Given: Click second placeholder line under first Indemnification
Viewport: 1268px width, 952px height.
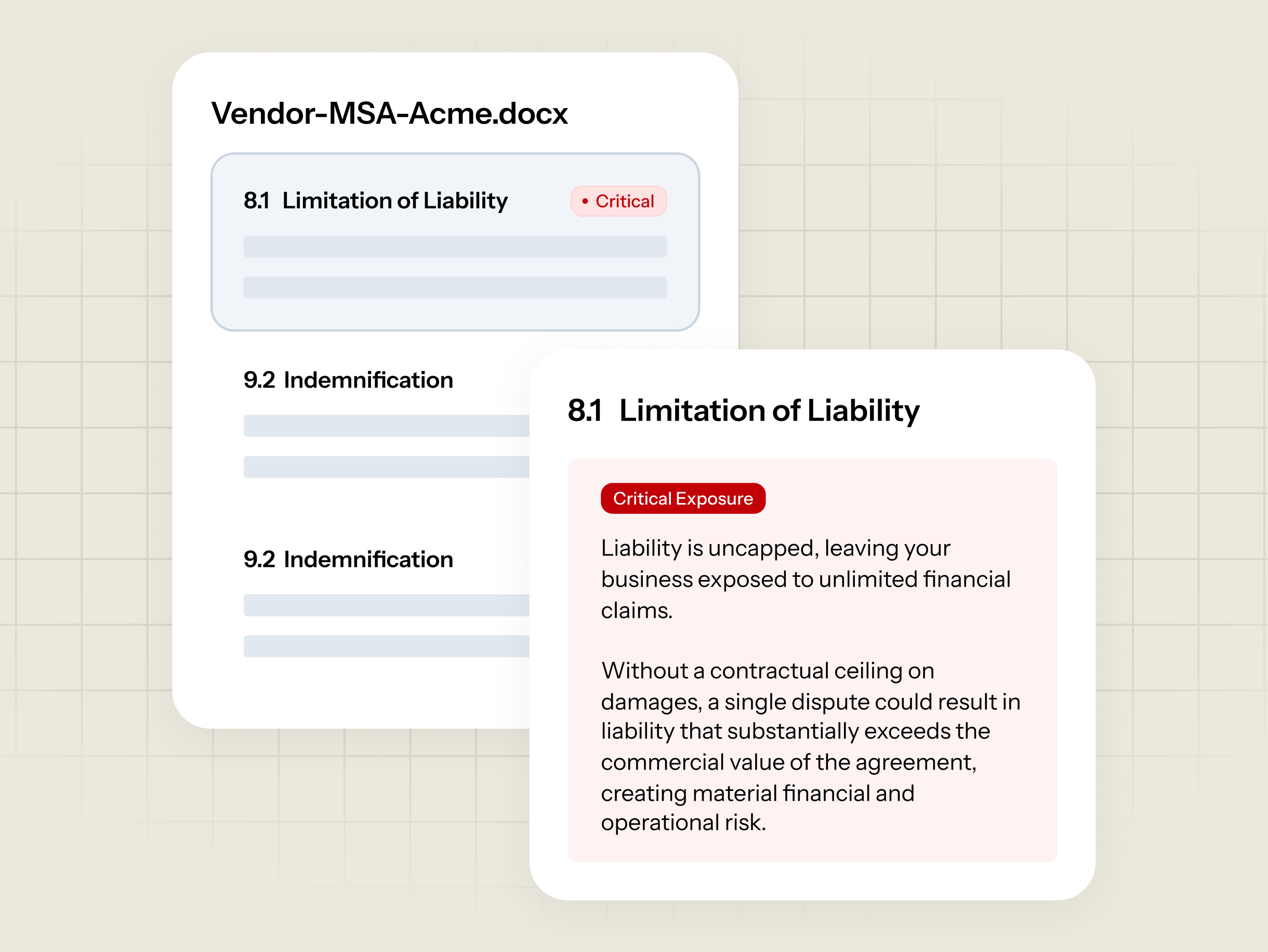Looking at the screenshot, I should pos(386,467).
